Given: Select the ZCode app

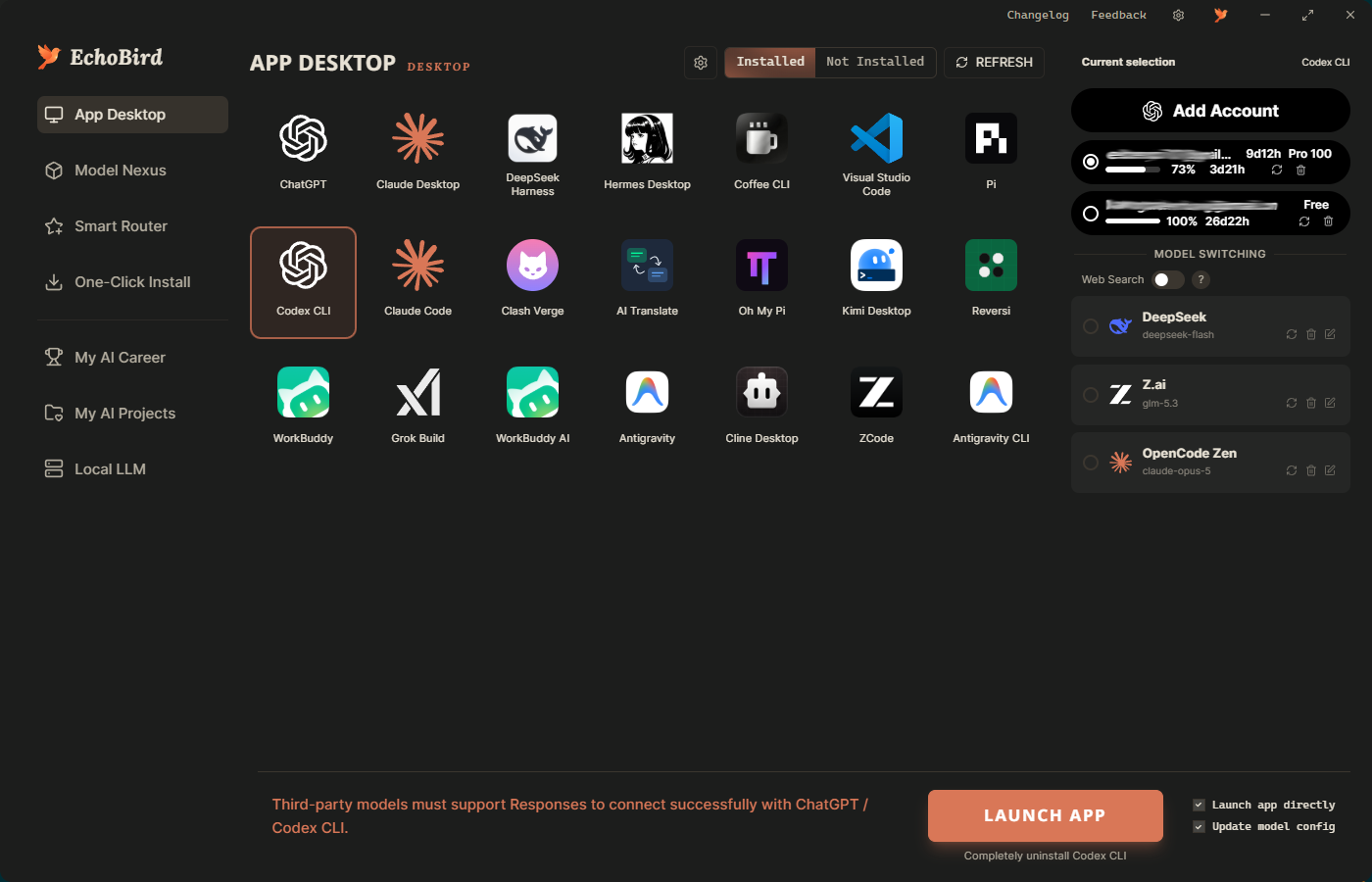Looking at the screenshot, I should pyautogui.click(x=876, y=410).
